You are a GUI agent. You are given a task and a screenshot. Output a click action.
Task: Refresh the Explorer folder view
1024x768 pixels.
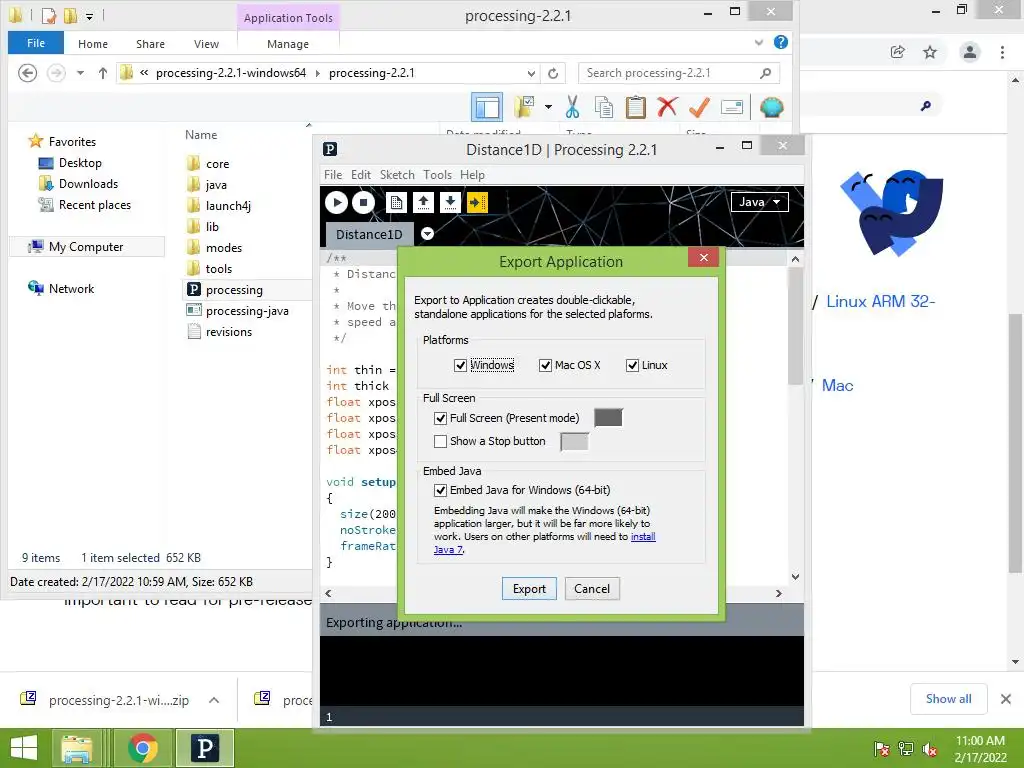click(553, 73)
